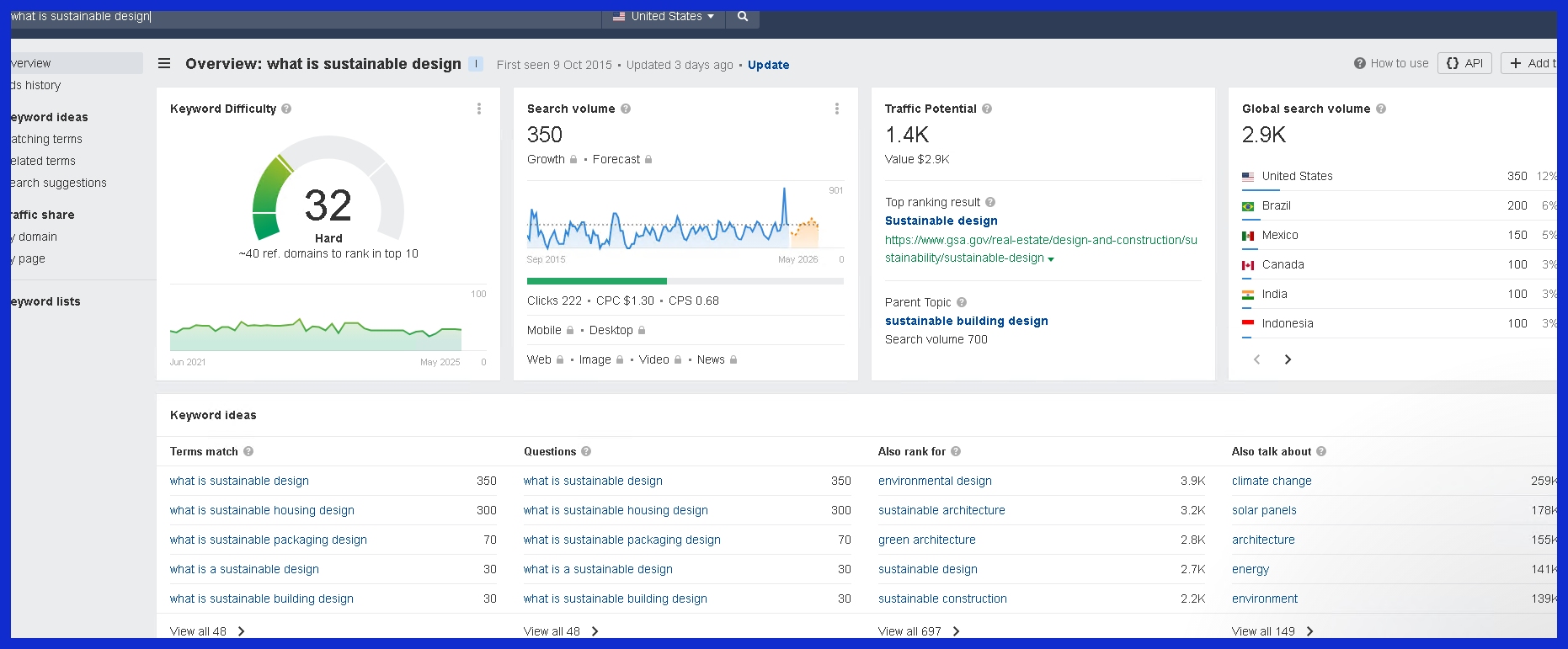Screen dimensions: 1568x649
Task: Click the locked Image option
Action: coord(601,359)
